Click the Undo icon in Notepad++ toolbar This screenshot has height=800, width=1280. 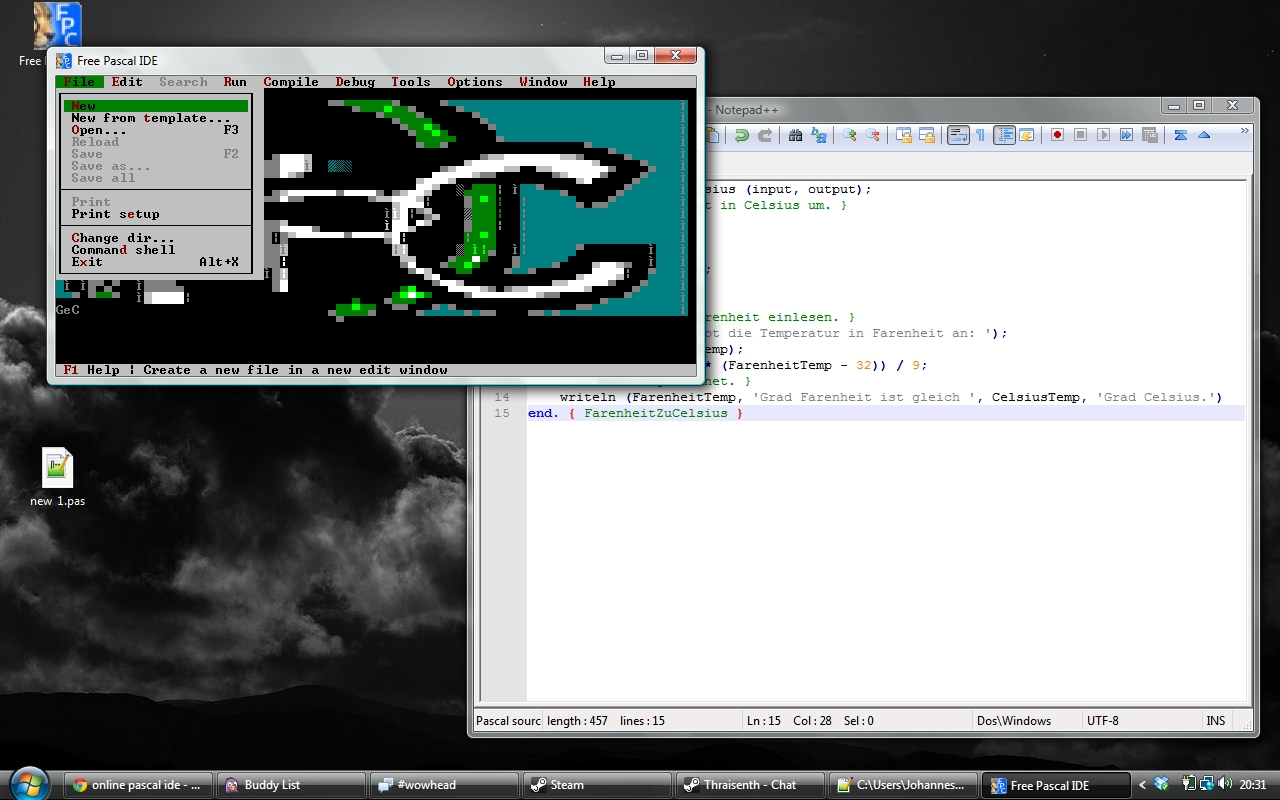741,135
